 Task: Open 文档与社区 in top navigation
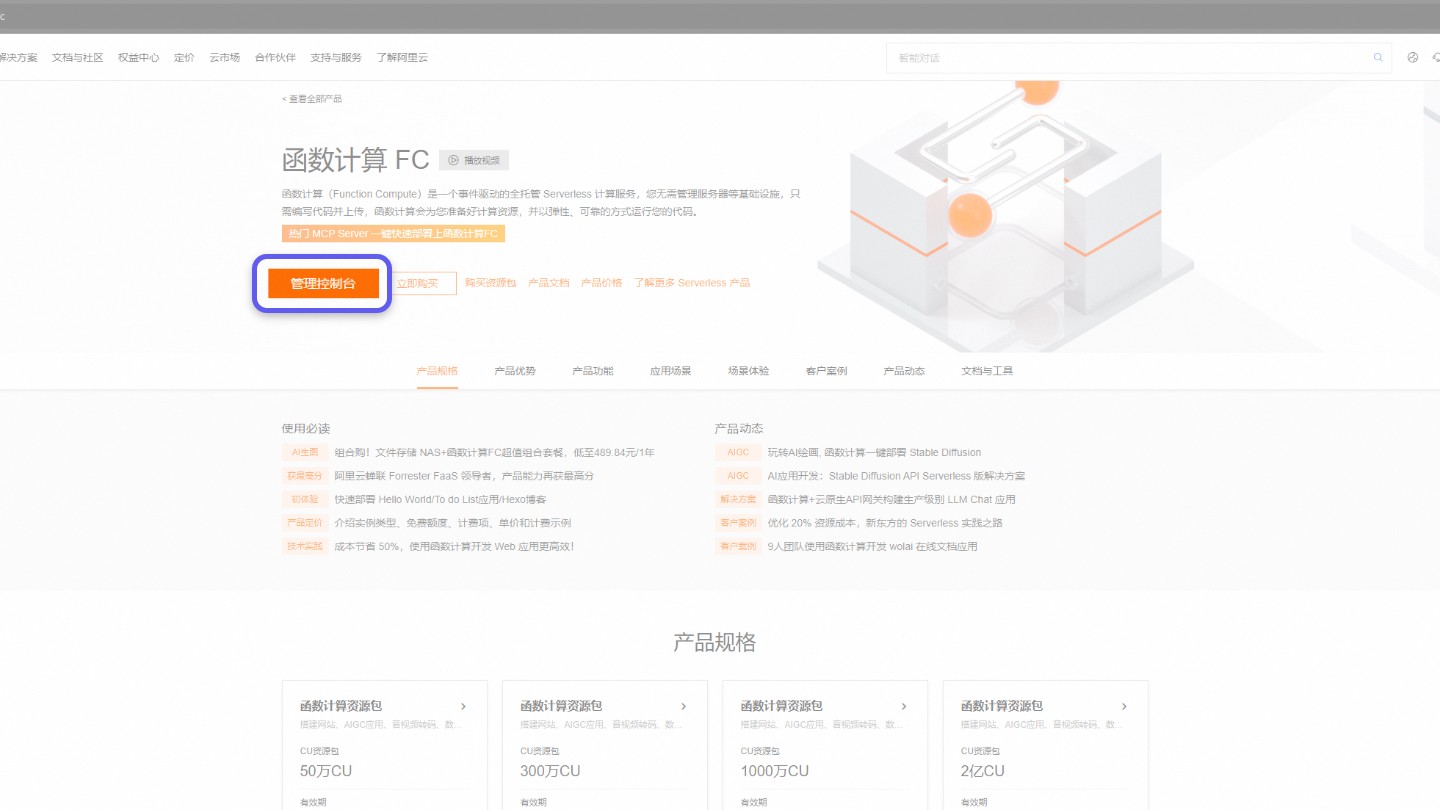coord(78,58)
